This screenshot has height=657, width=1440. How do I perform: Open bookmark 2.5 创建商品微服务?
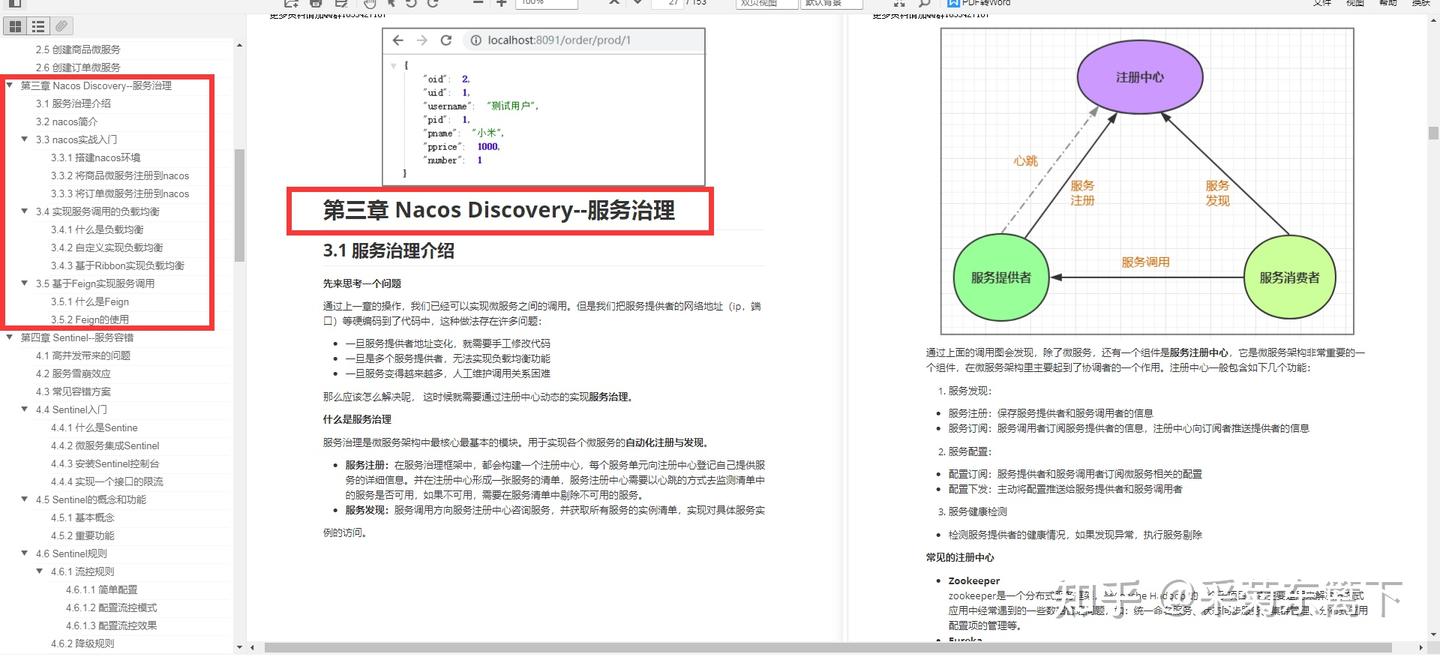tap(78, 50)
